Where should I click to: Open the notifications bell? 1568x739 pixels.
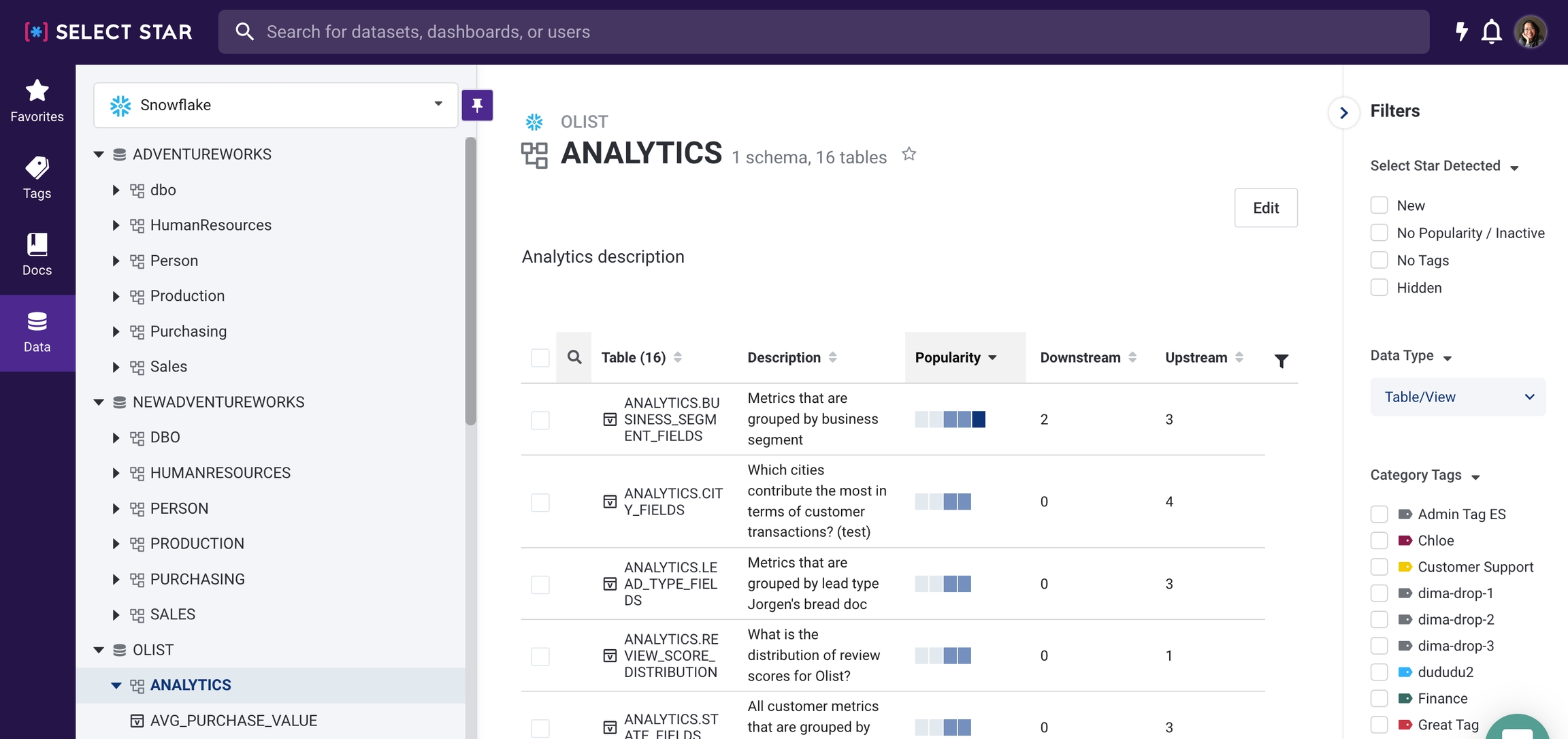pyautogui.click(x=1491, y=32)
